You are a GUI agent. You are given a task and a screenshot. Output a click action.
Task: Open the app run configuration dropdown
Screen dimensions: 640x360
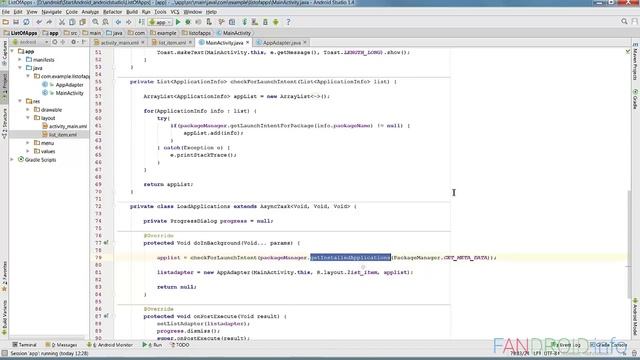click(x=160, y=22)
